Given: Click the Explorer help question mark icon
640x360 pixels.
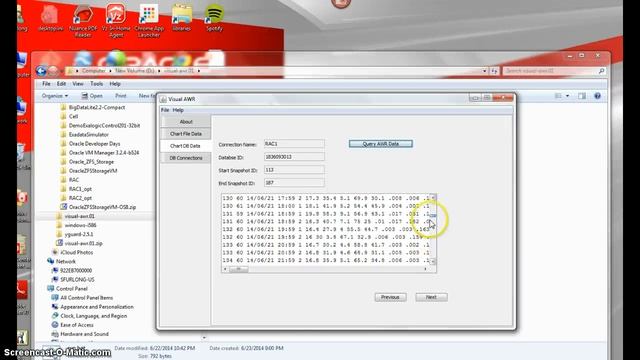Looking at the screenshot, I should coord(598,96).
